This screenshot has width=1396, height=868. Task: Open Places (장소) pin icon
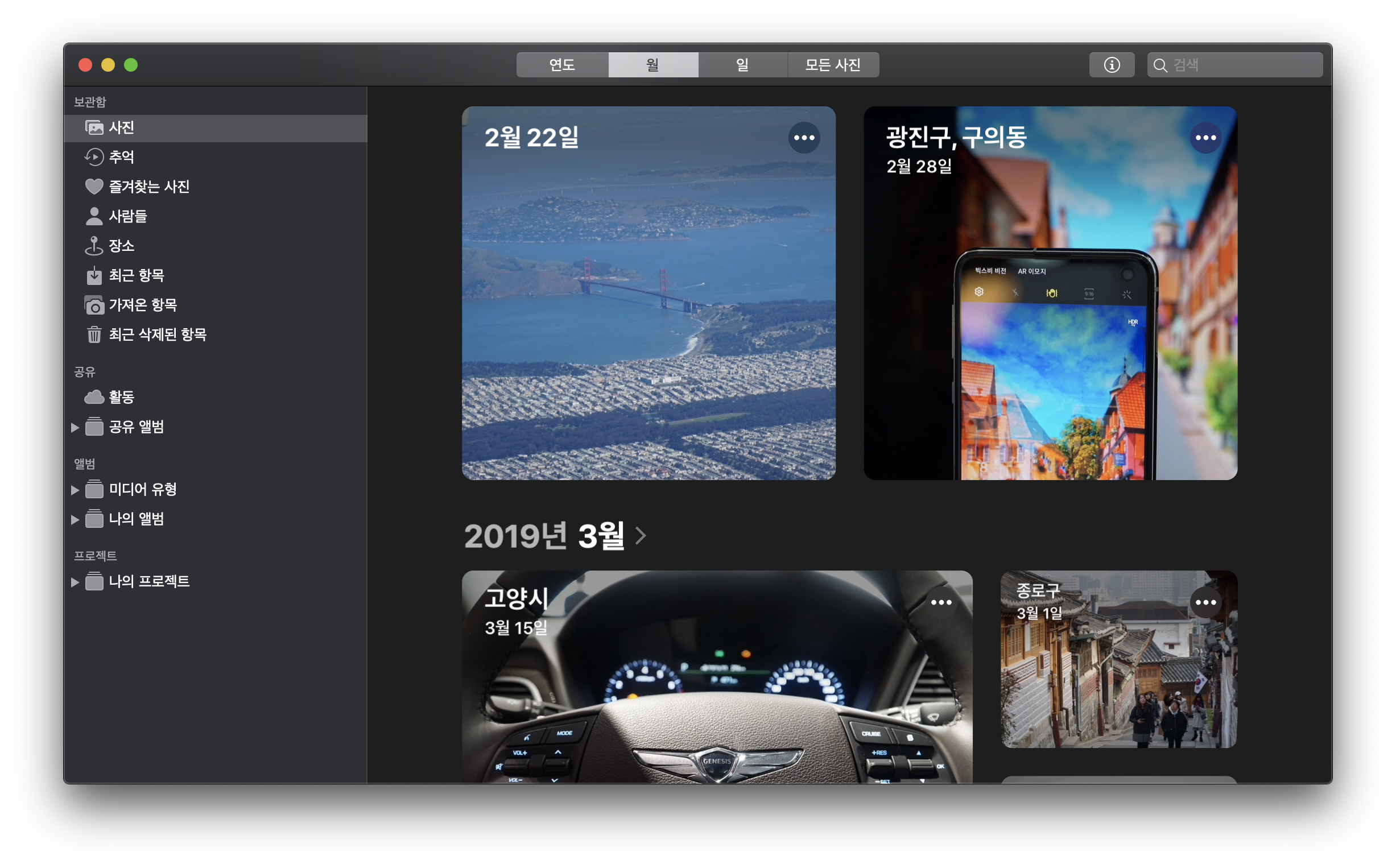(94, 246)
